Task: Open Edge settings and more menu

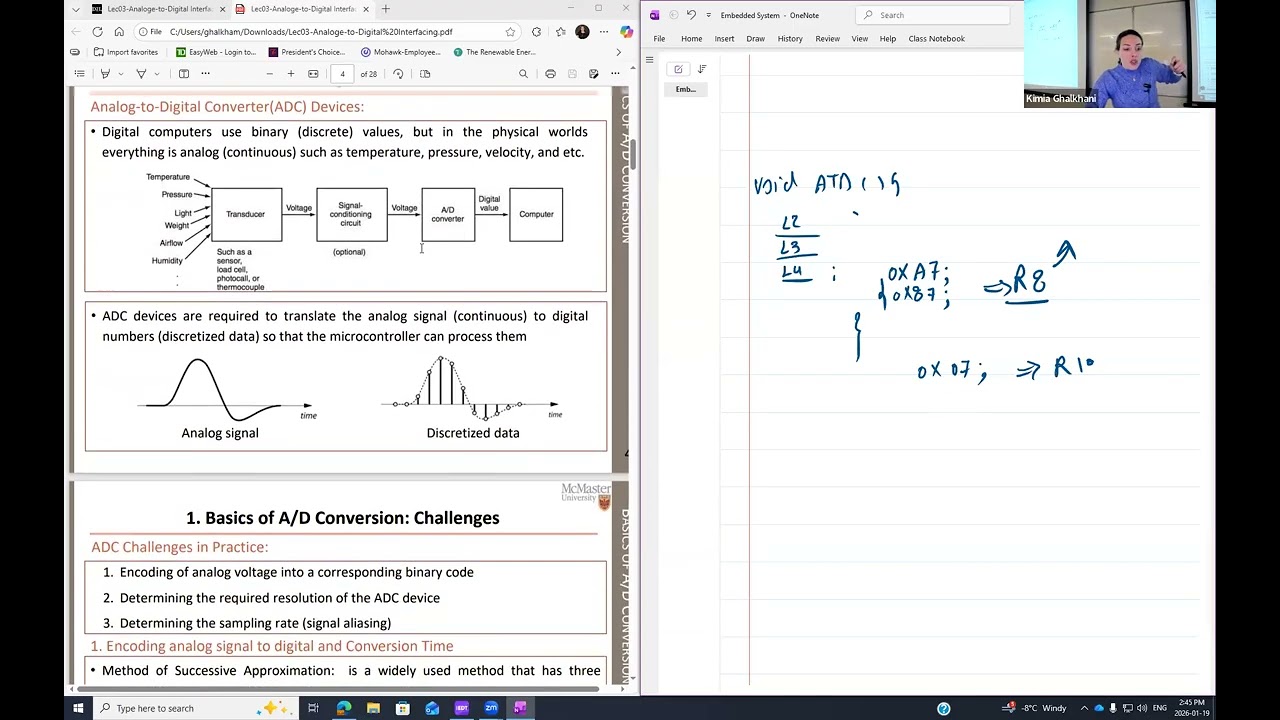Action: coord(604,32)
